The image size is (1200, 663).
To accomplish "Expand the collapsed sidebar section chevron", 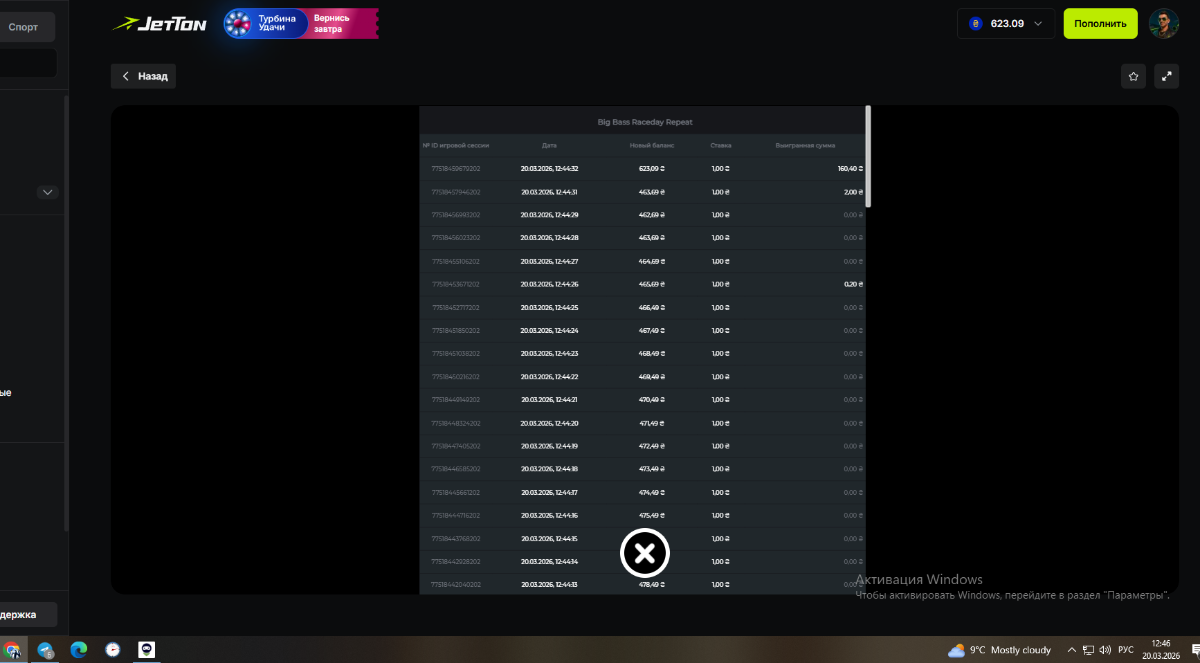I will pyautogui.click(x=47, y=192).
